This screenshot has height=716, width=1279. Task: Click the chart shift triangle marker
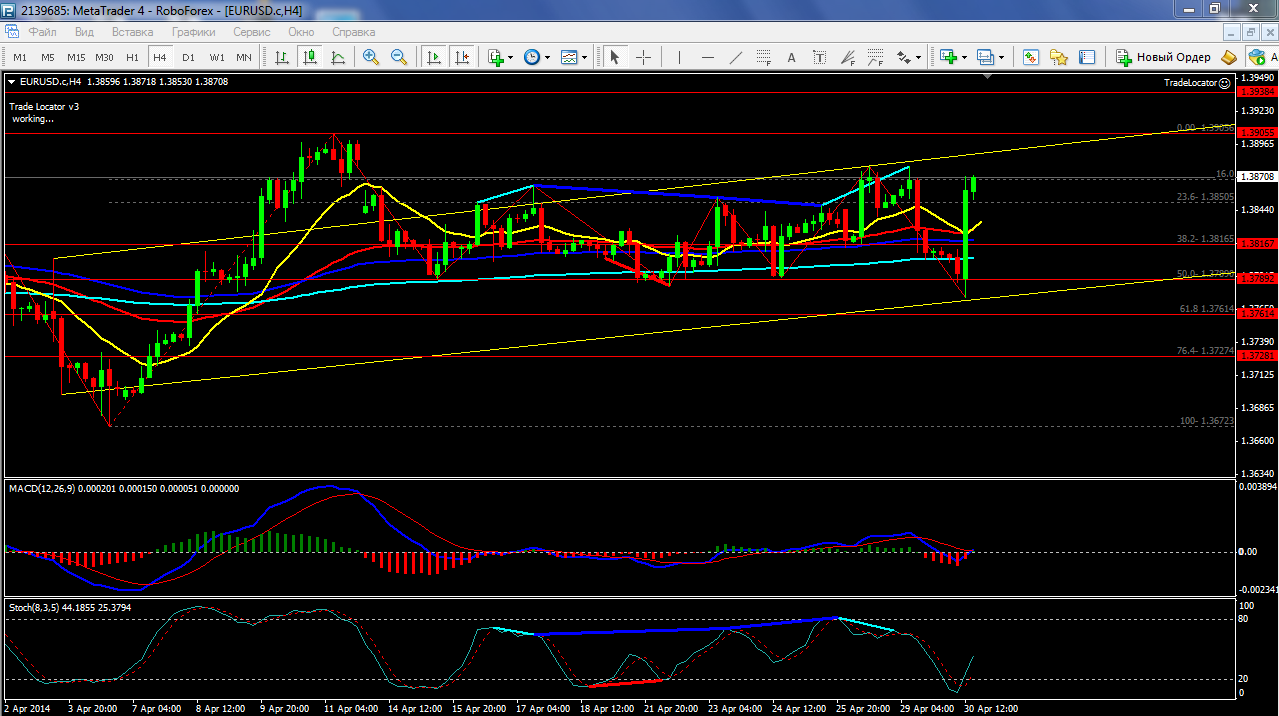pyautogui.click(x=989, y=76)
